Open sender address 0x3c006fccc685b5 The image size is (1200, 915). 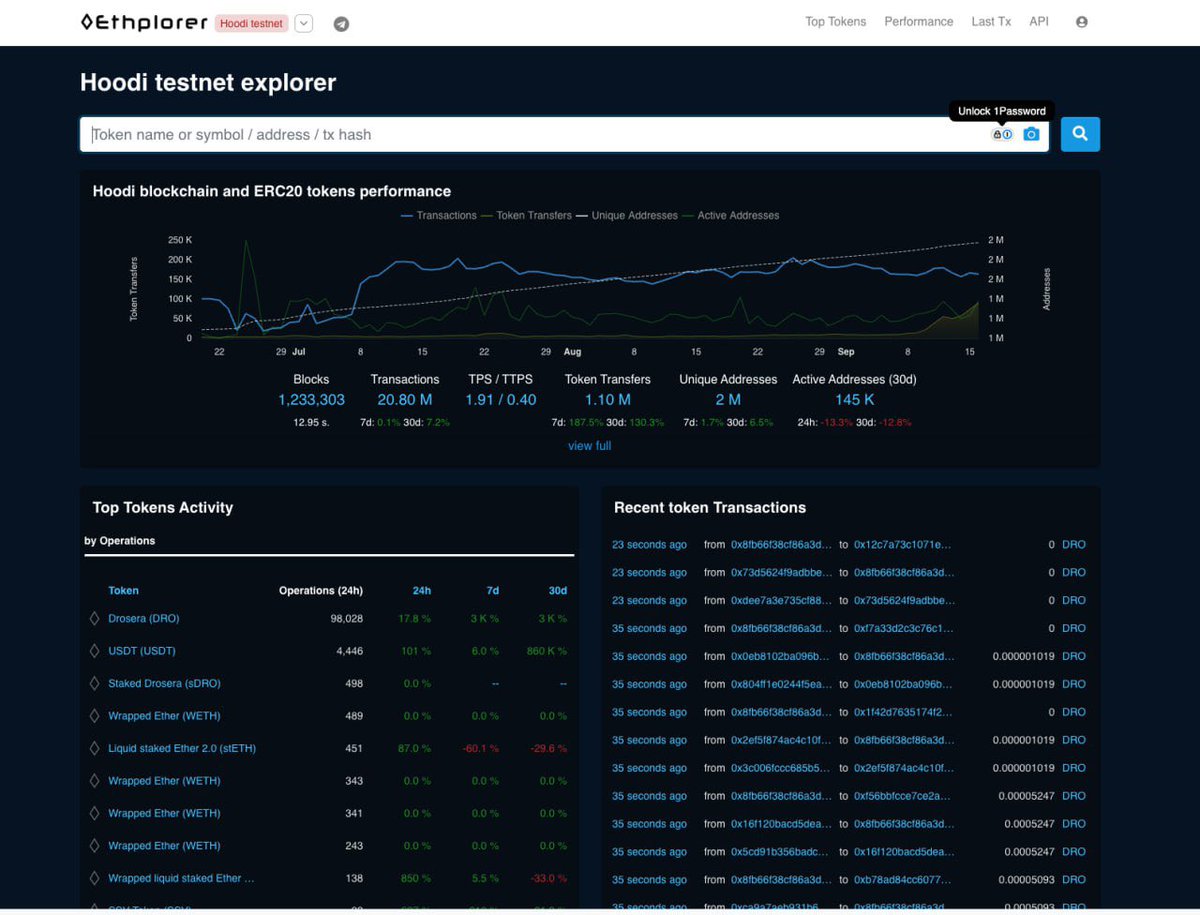tap(781, 769)
